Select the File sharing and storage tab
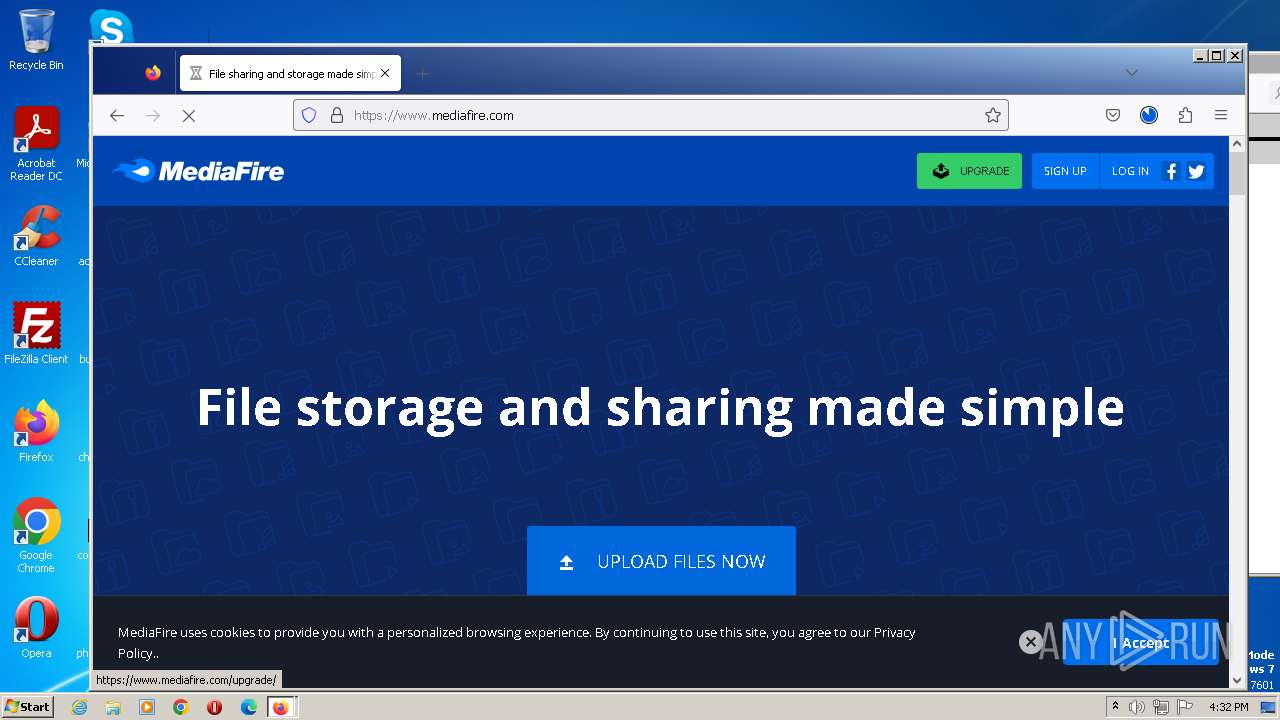This screenshot has width=1280, height=720. point(290,73)
